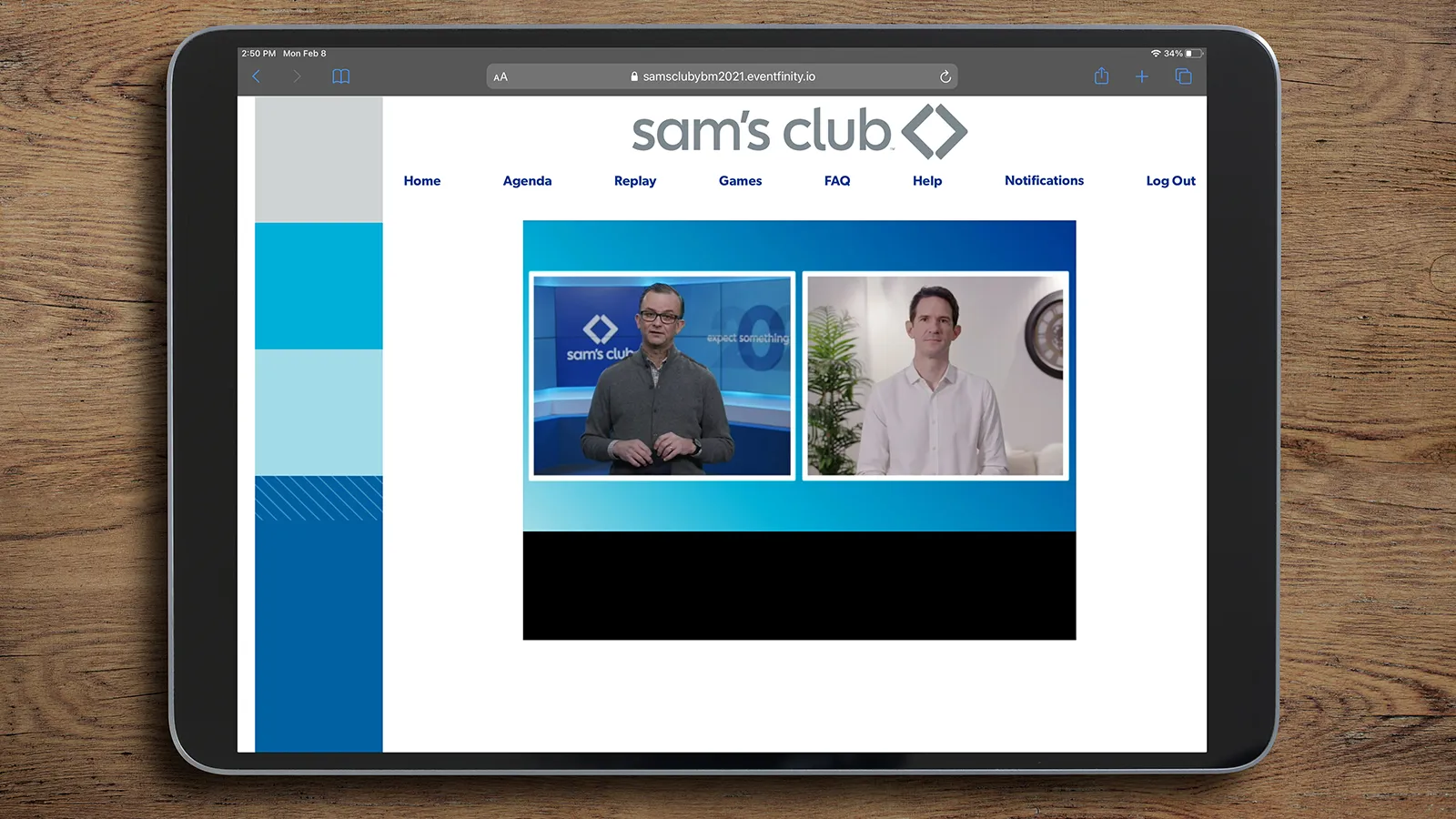Go back with Safari's back arrow
1456x819 pixels.
pyautogui.click(x=256, y=76)
